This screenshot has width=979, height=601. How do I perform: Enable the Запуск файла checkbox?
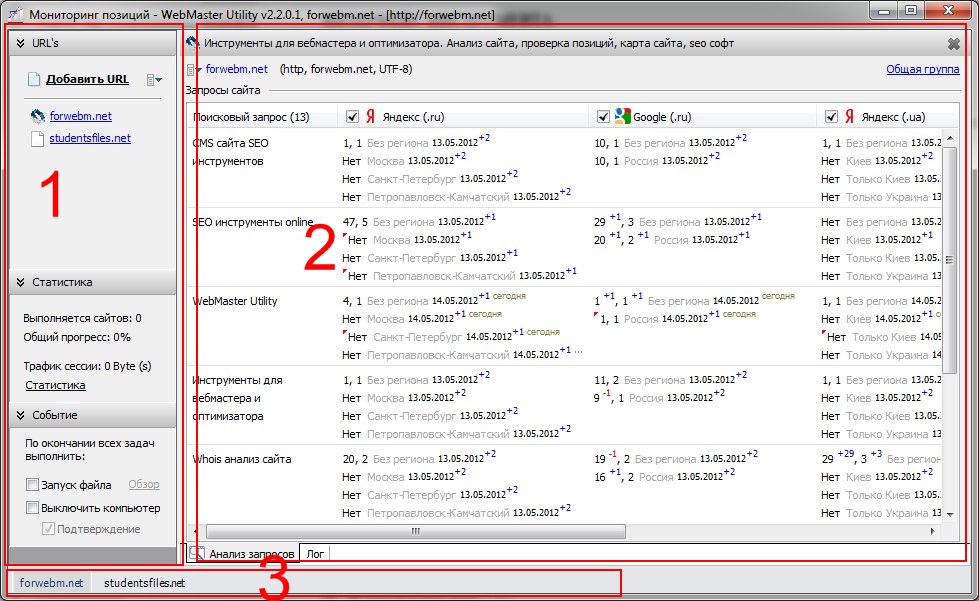32,485
